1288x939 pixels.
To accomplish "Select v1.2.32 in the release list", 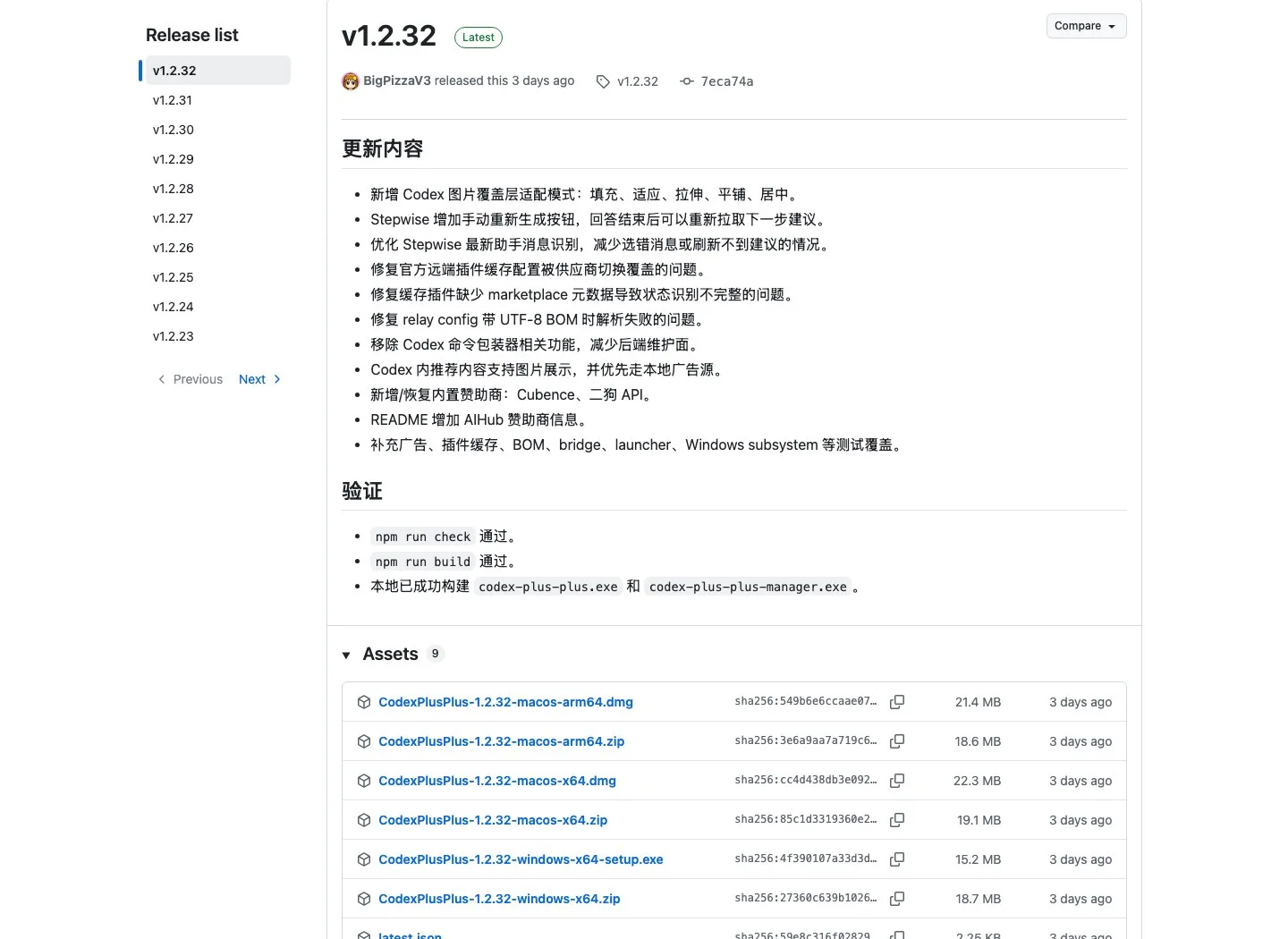I will [217, 71].
